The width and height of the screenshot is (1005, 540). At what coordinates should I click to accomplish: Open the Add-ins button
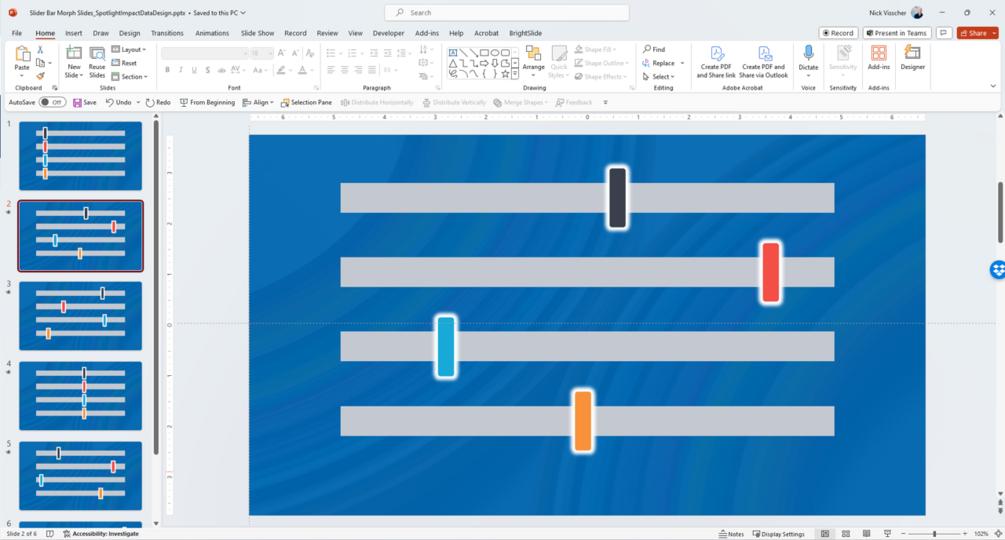click(x=879, y=58)
